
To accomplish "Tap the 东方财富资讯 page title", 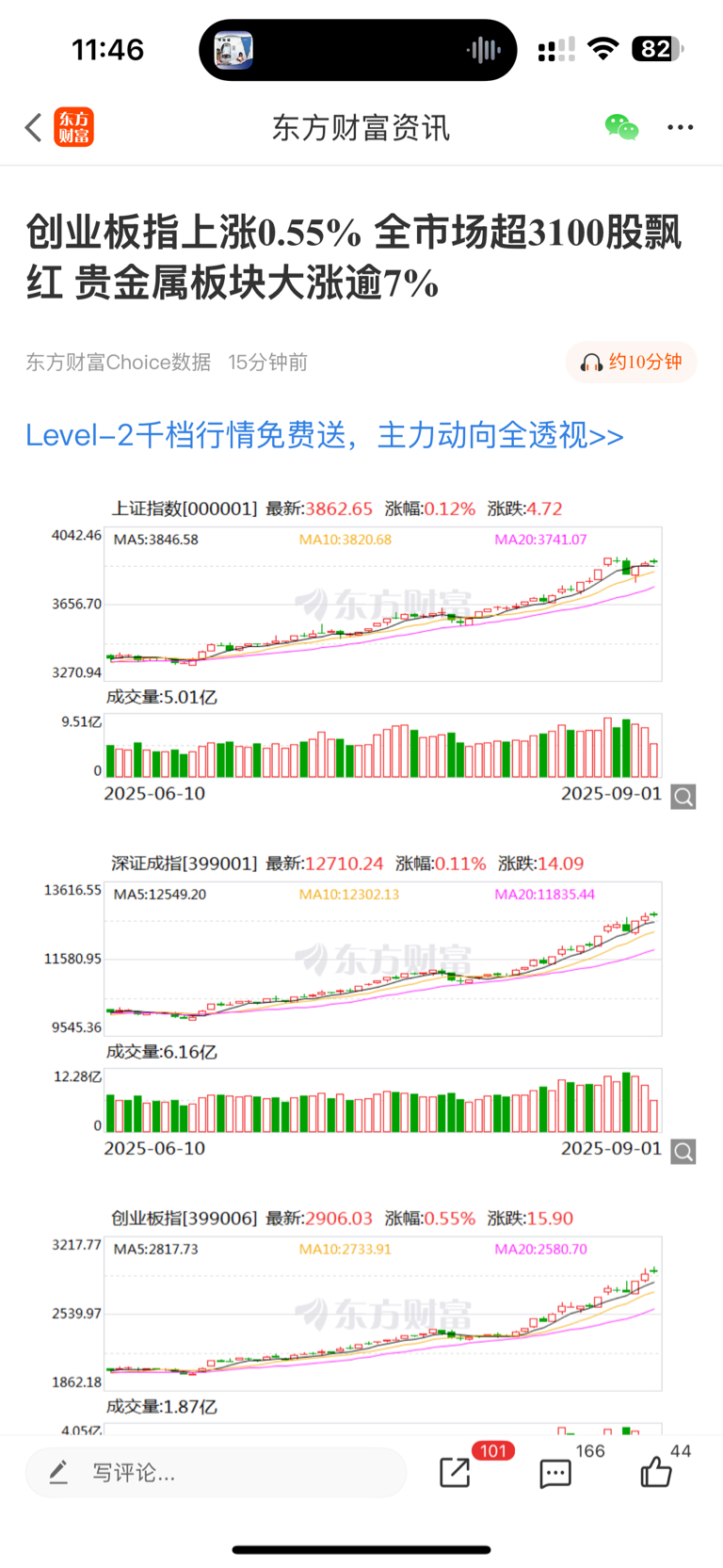I will tap(361, 127).
